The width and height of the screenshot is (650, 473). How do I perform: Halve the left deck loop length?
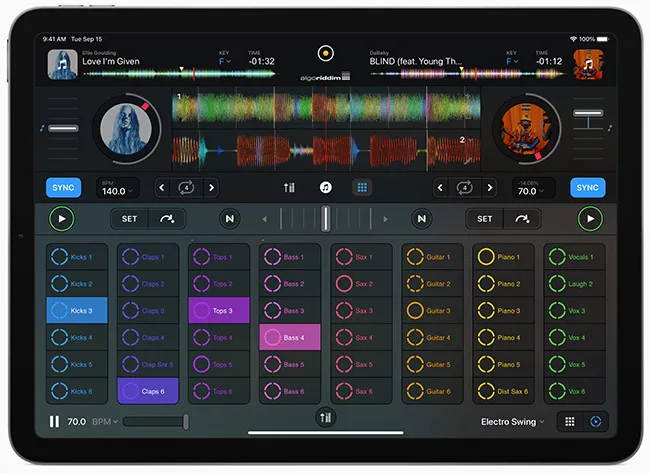(x=162, y=188)
